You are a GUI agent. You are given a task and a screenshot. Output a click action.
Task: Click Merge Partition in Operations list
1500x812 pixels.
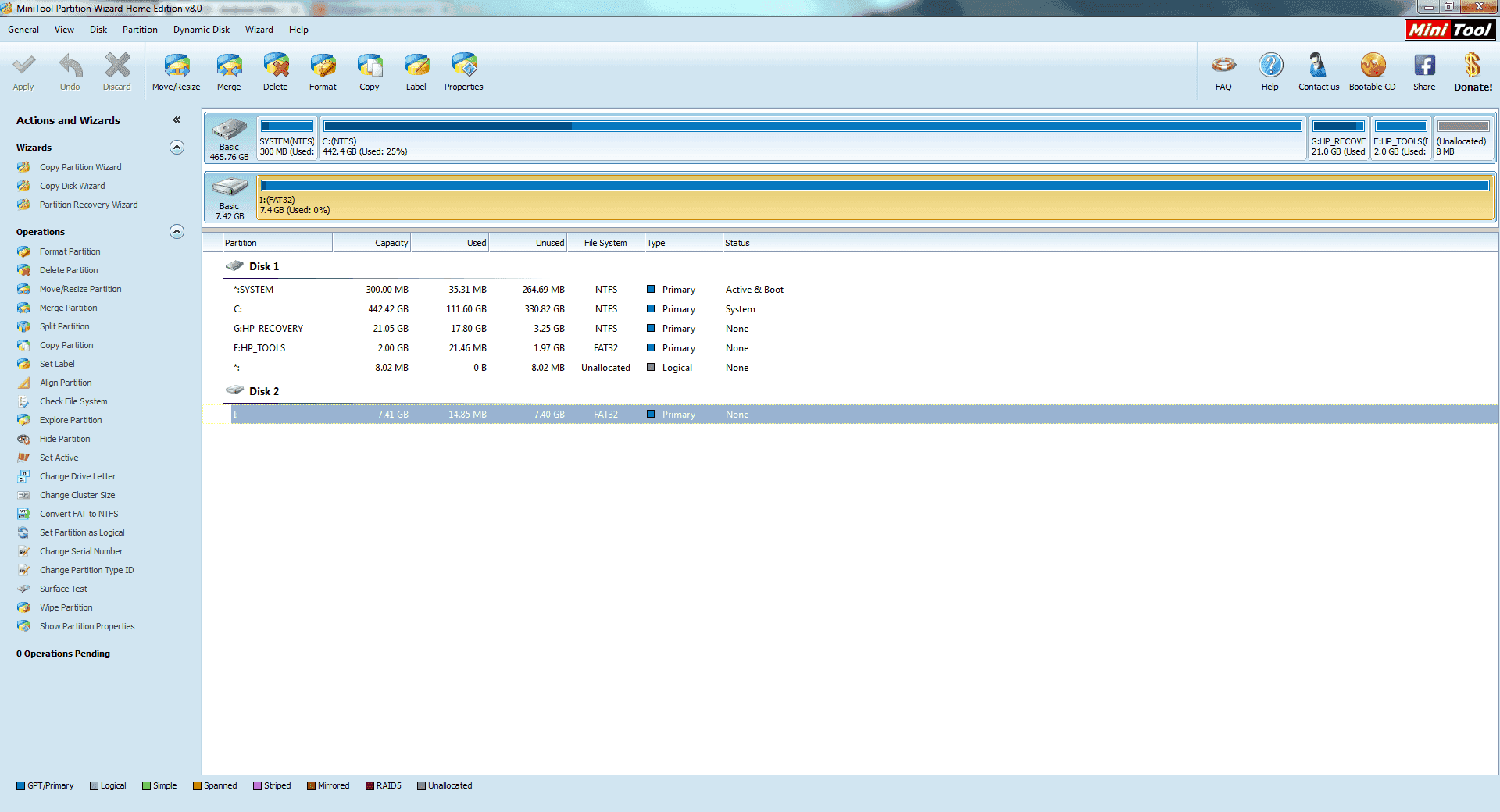(69, 308)
